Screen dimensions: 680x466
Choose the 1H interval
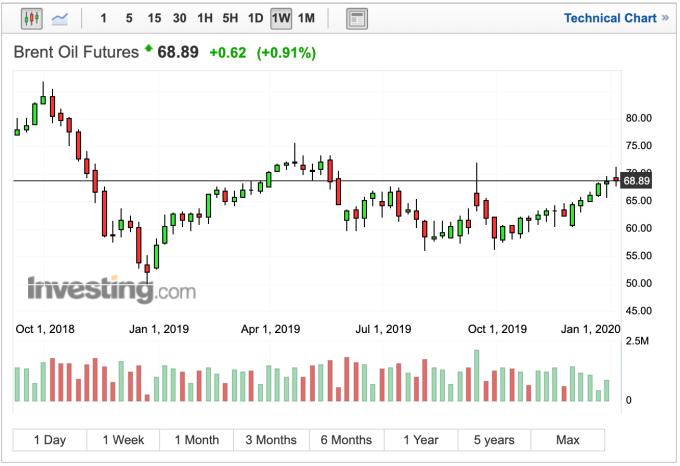[205, 18]
